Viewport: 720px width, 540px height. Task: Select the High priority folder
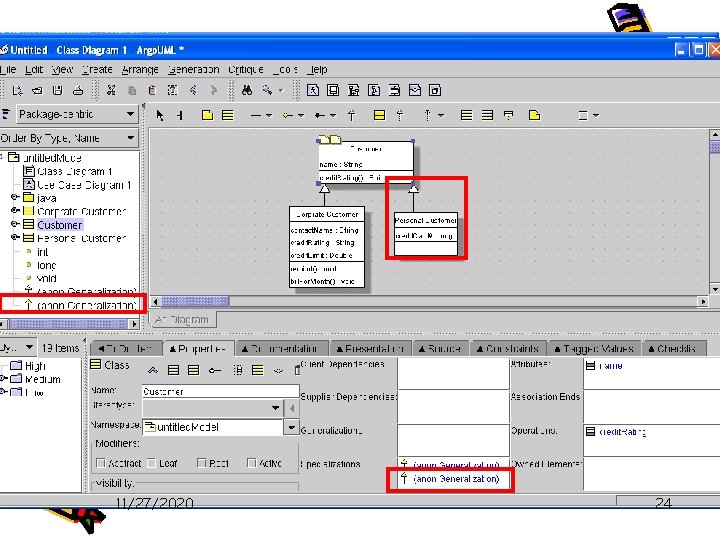pos(34,366)
